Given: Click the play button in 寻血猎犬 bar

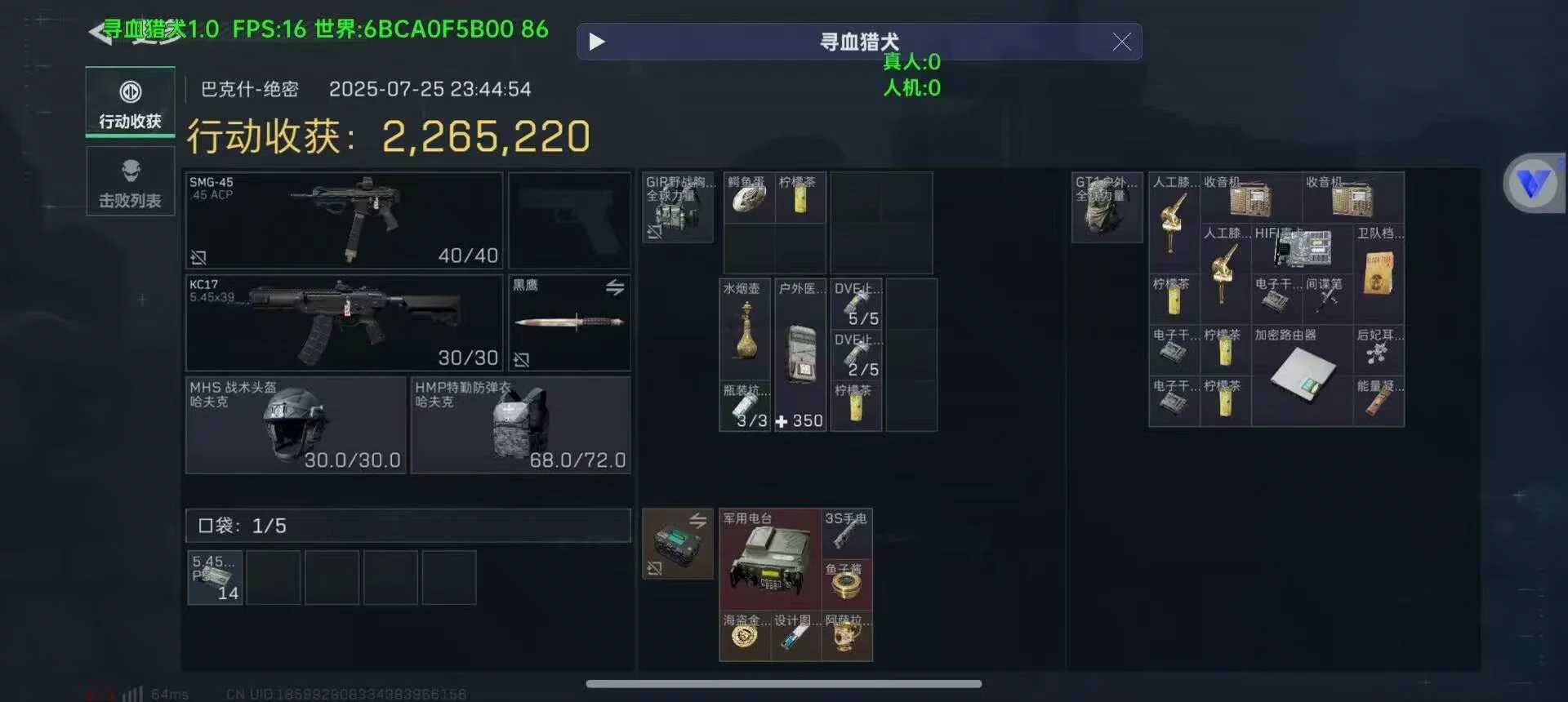Looking at the screenshot, I should click(x=597, y=42).
